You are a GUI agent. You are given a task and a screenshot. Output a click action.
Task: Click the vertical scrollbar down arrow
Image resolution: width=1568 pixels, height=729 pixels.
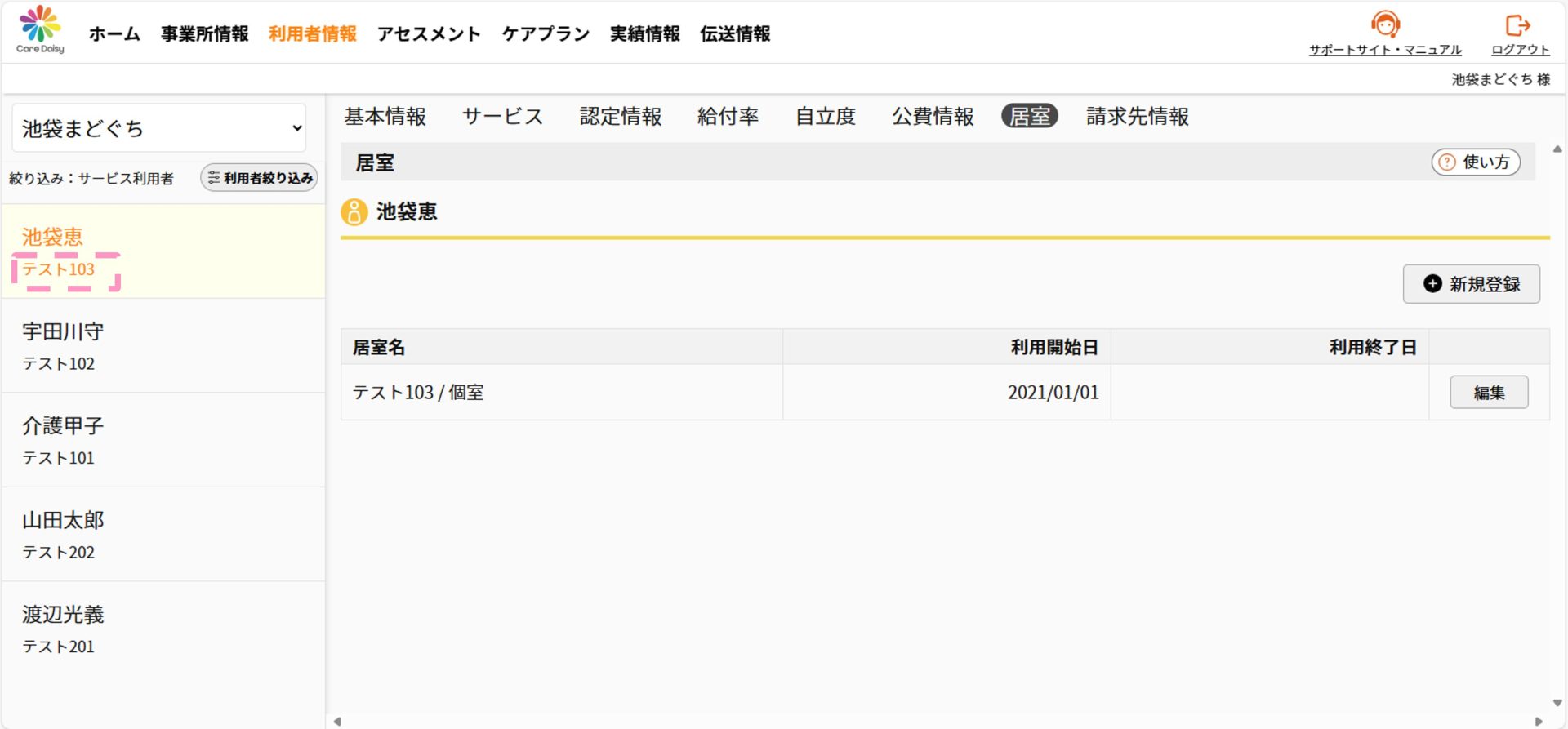coord(1557,703)
